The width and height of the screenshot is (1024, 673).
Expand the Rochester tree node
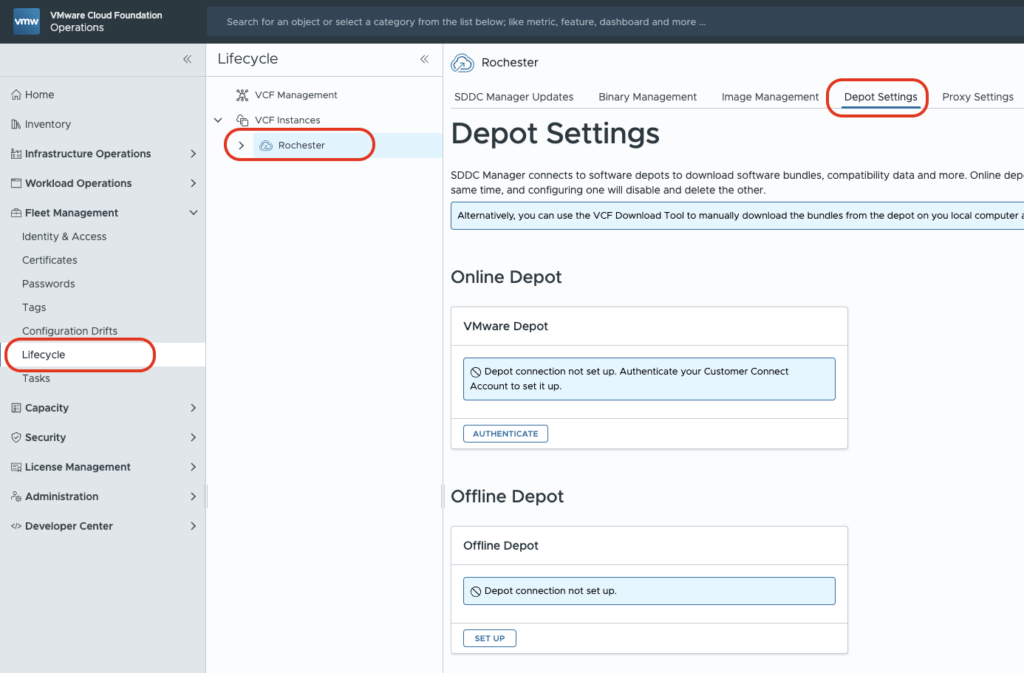coord(241,146)
